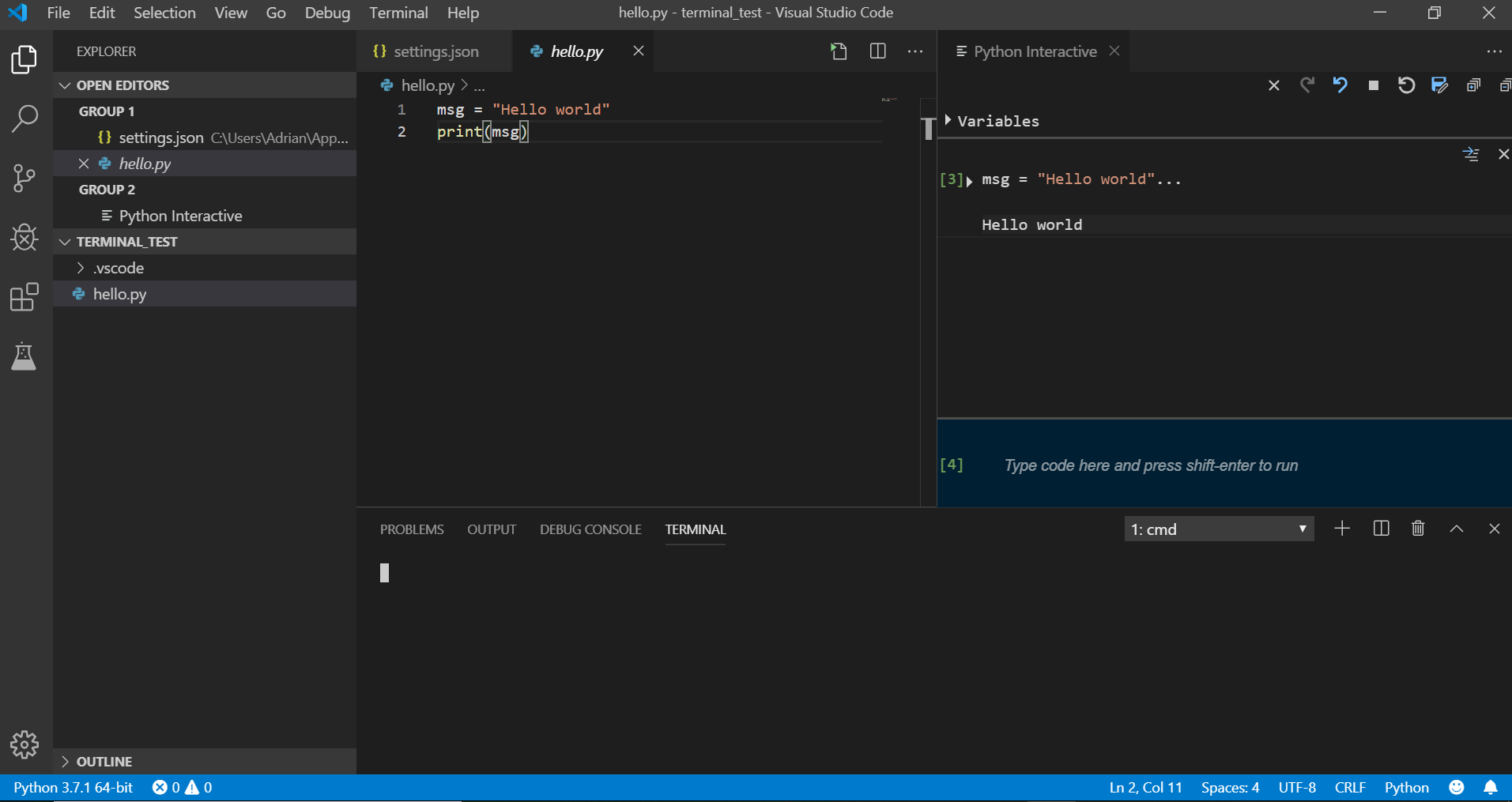Add a new terminal with plus icon
This screenshot has height=802, width=1512.
(1341, 529)
